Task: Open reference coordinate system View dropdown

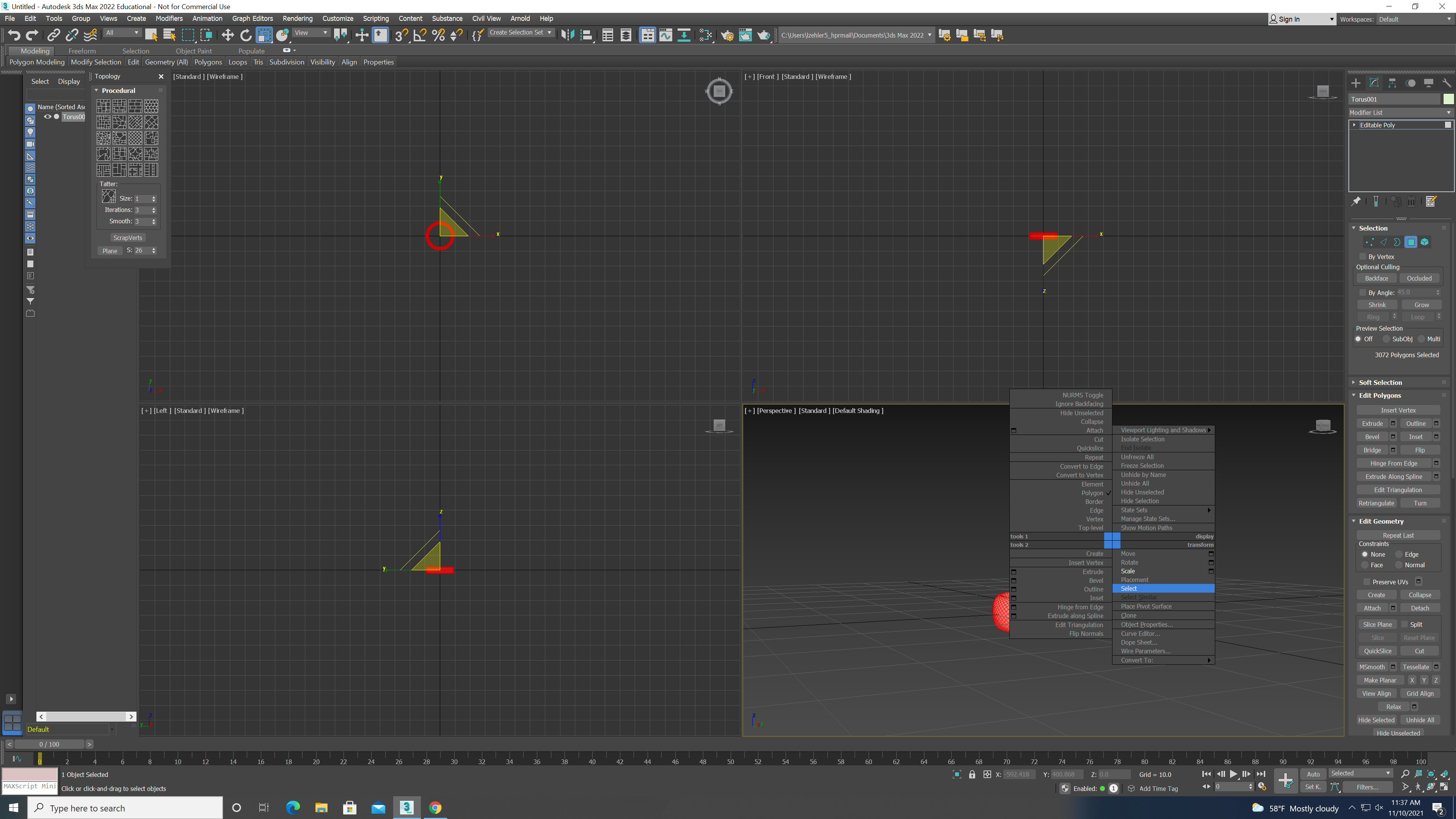Action: coord(311,33)
